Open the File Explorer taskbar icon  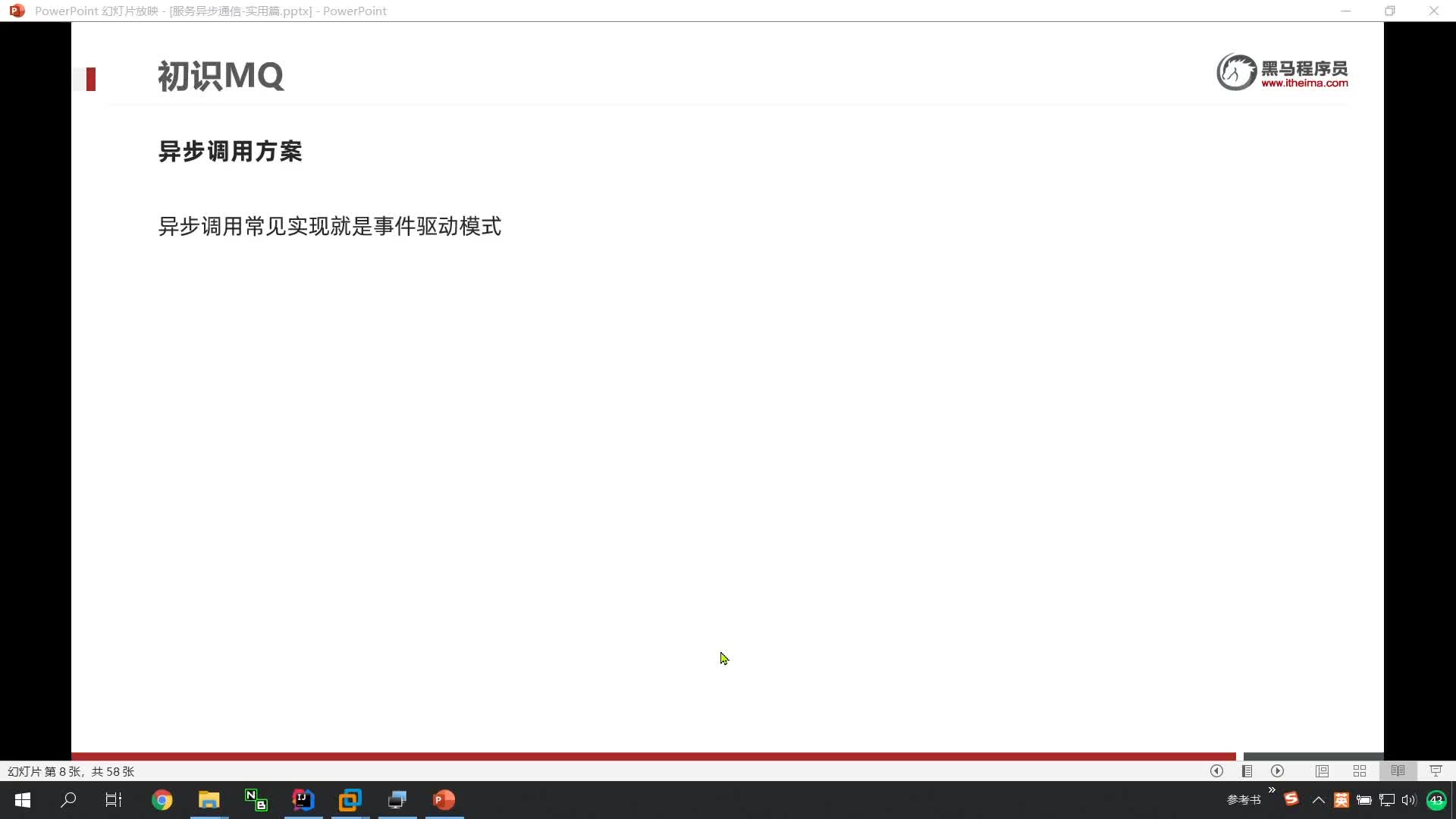point(209,799)
